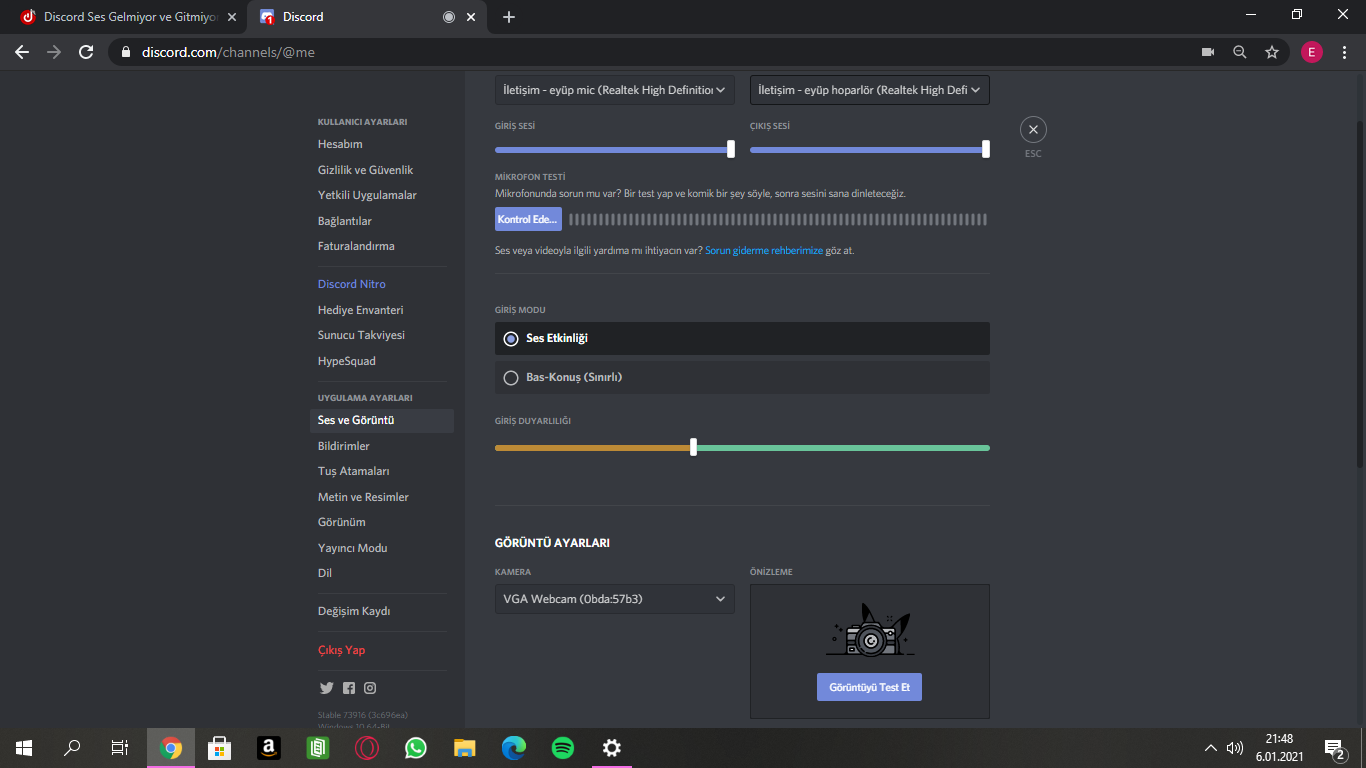The image size is (1366, 768).
Task: Open Discord's Instagram page icon
Action: click(370, 688)
